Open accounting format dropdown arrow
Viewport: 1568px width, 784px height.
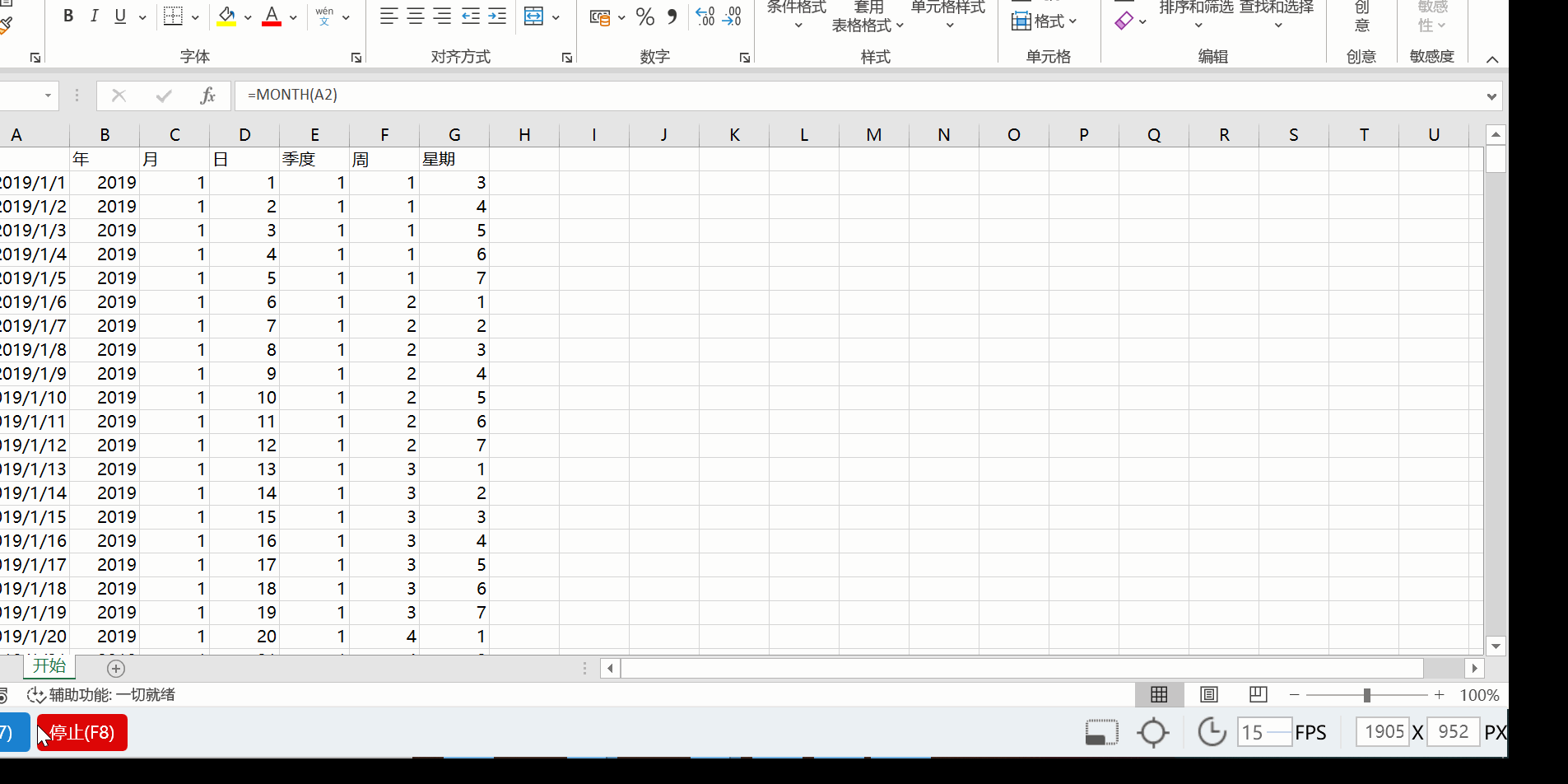(621, 17)
